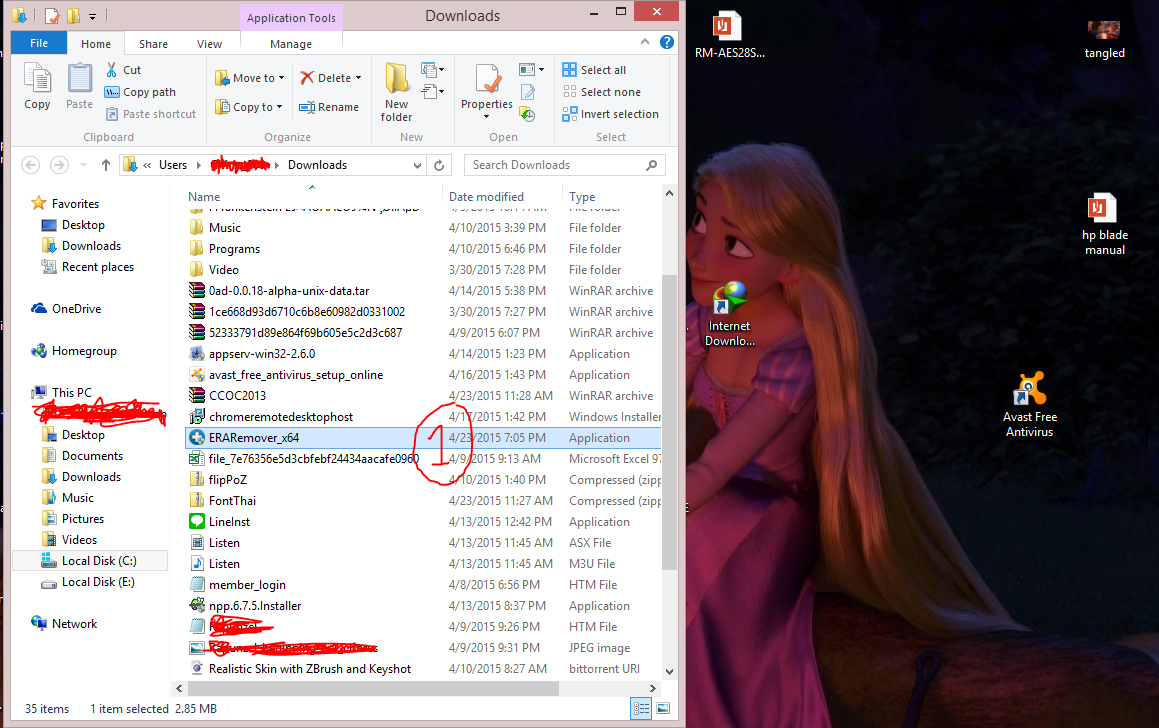
Task: Click Invert selection in the ribbon
Action: [611, 114]
